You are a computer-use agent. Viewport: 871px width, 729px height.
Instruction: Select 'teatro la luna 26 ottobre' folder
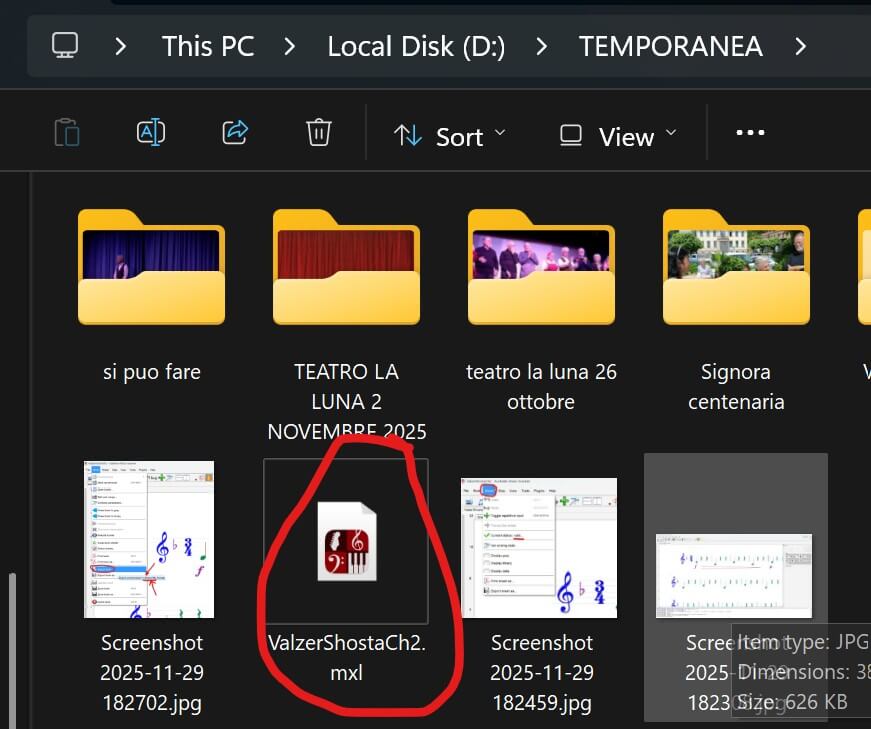pyautogui.click(x=541, y=267)
